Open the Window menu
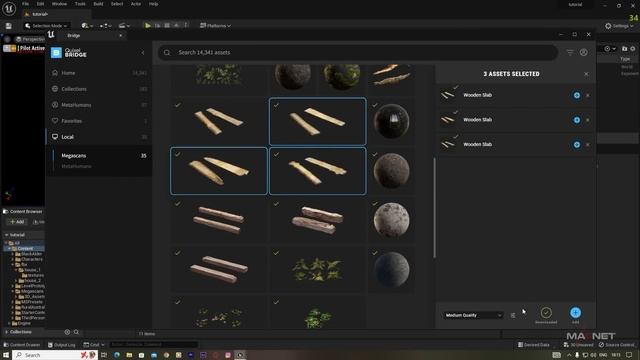This screenshot has height=360, width=640. click(59, 4)
